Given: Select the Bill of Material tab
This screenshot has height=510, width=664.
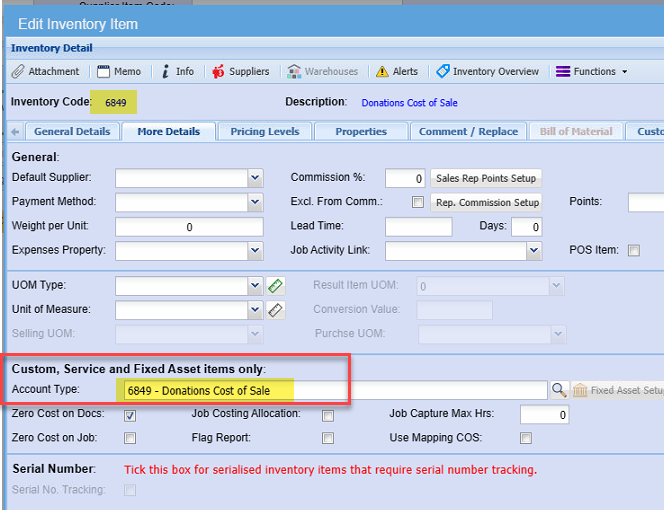Looking at the screenshot, I should [576, 131].
